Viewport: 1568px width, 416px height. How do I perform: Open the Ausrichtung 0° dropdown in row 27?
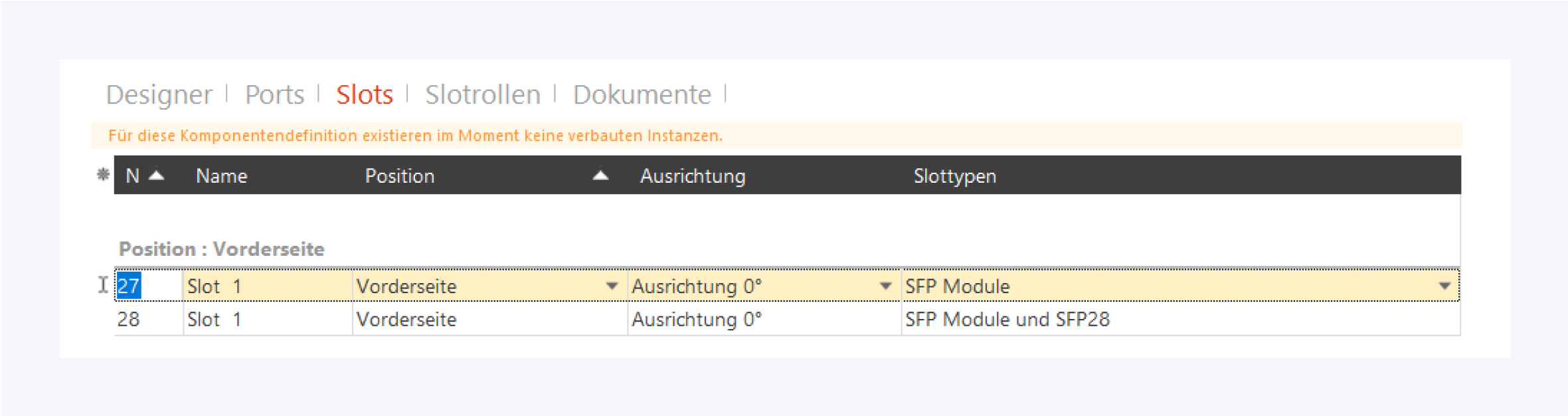(x=885, y=286)
